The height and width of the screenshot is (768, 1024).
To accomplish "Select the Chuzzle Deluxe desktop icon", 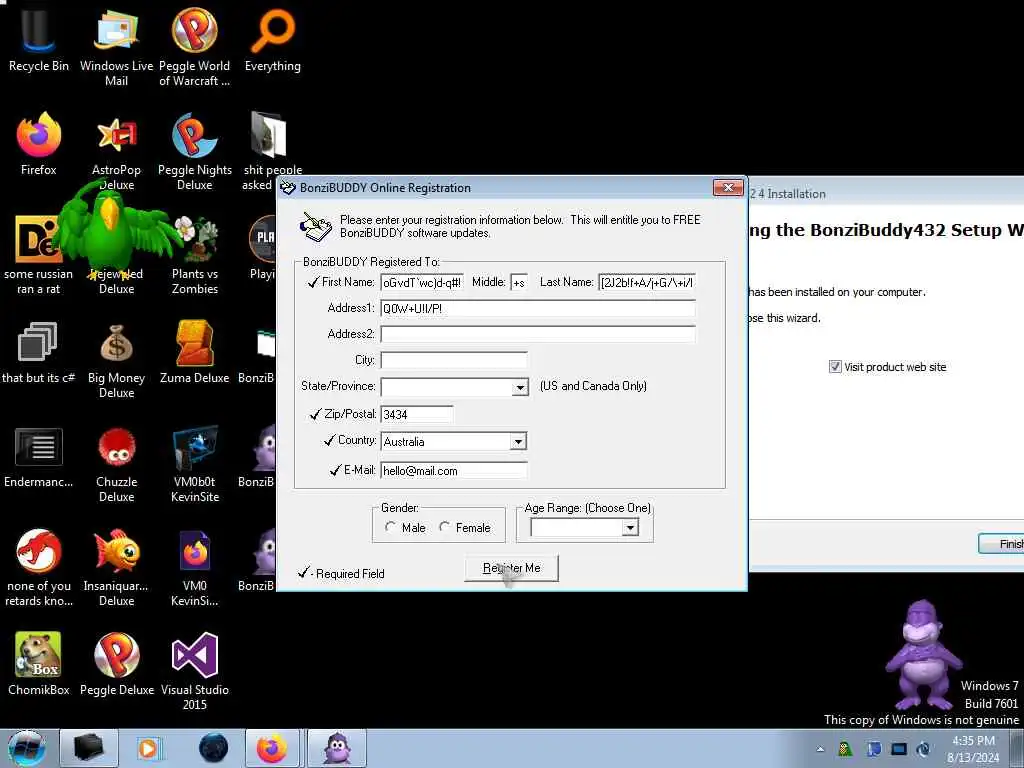I will click(x=116, y=464).
